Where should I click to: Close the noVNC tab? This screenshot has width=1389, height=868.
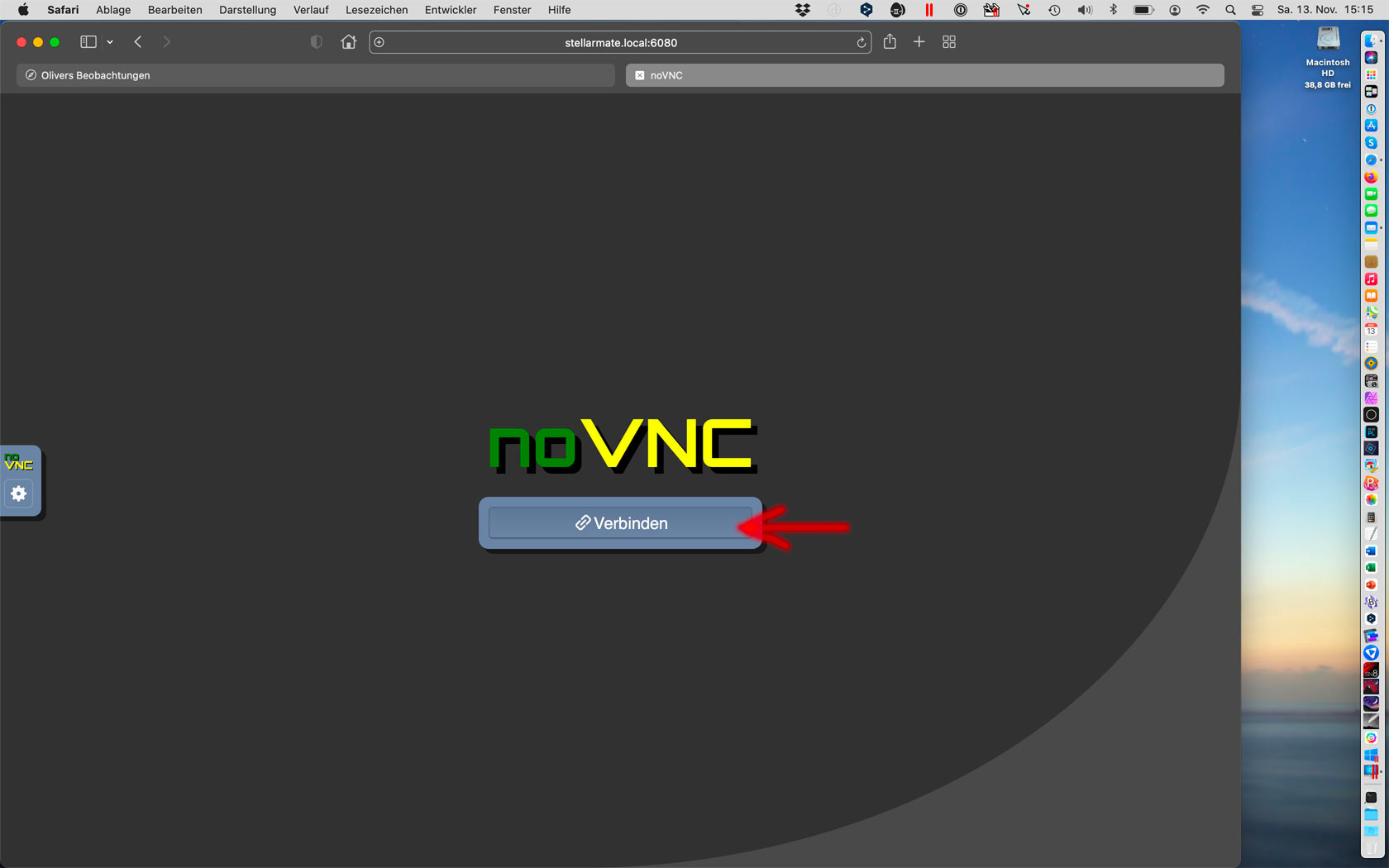[639, 75]
